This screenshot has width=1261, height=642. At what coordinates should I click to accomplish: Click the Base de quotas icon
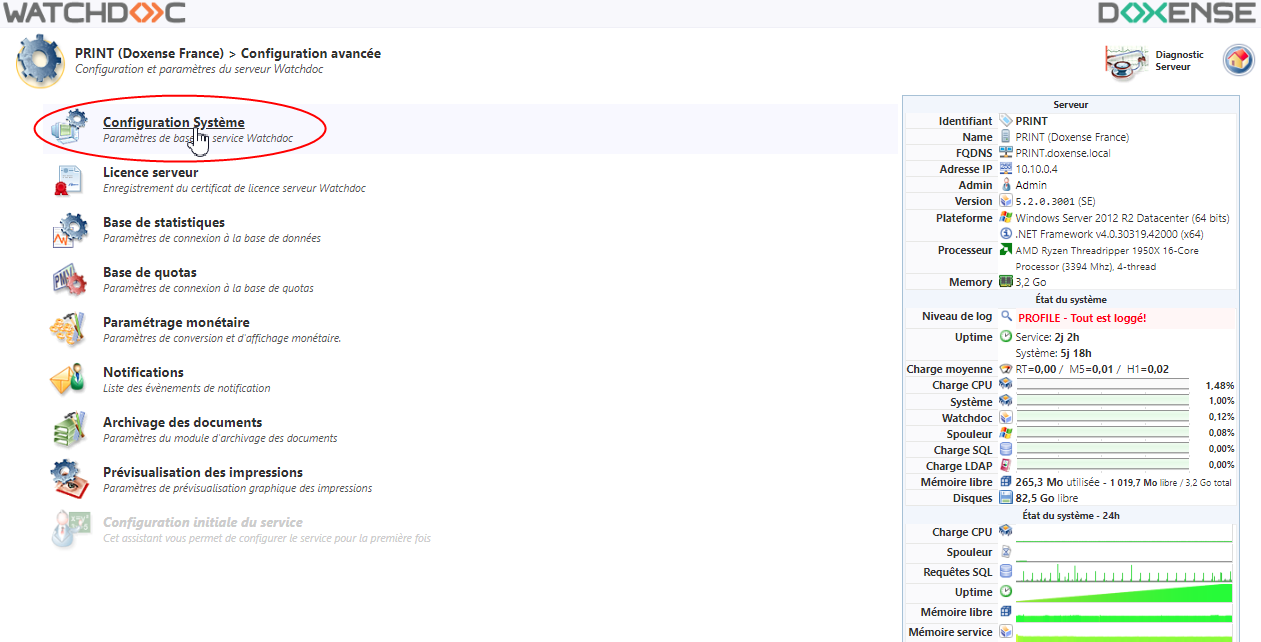pyautogui.click(x=70, y=280)
